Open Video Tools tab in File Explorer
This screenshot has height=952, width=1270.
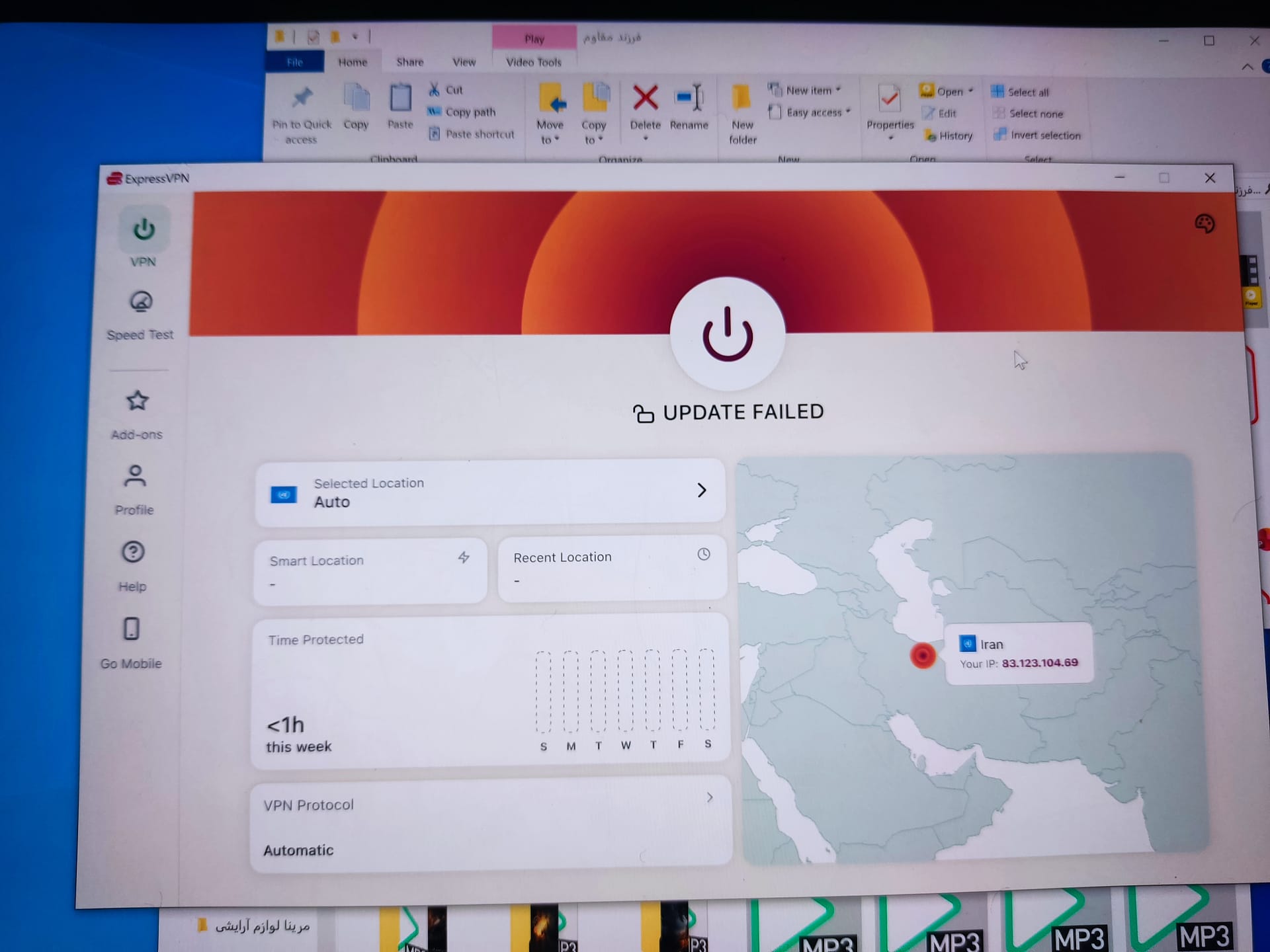534,62
